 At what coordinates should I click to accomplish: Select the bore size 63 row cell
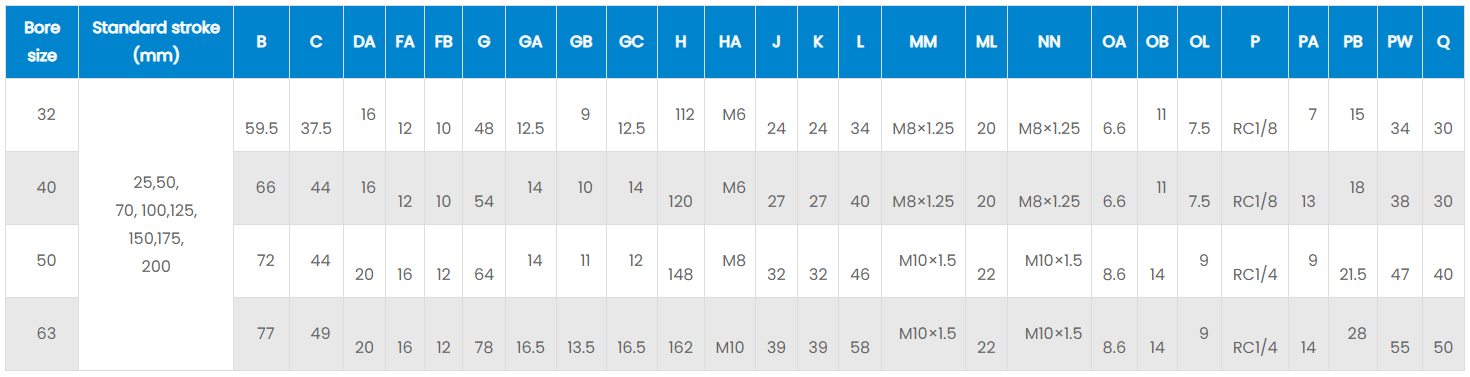[x=46, y=333]
